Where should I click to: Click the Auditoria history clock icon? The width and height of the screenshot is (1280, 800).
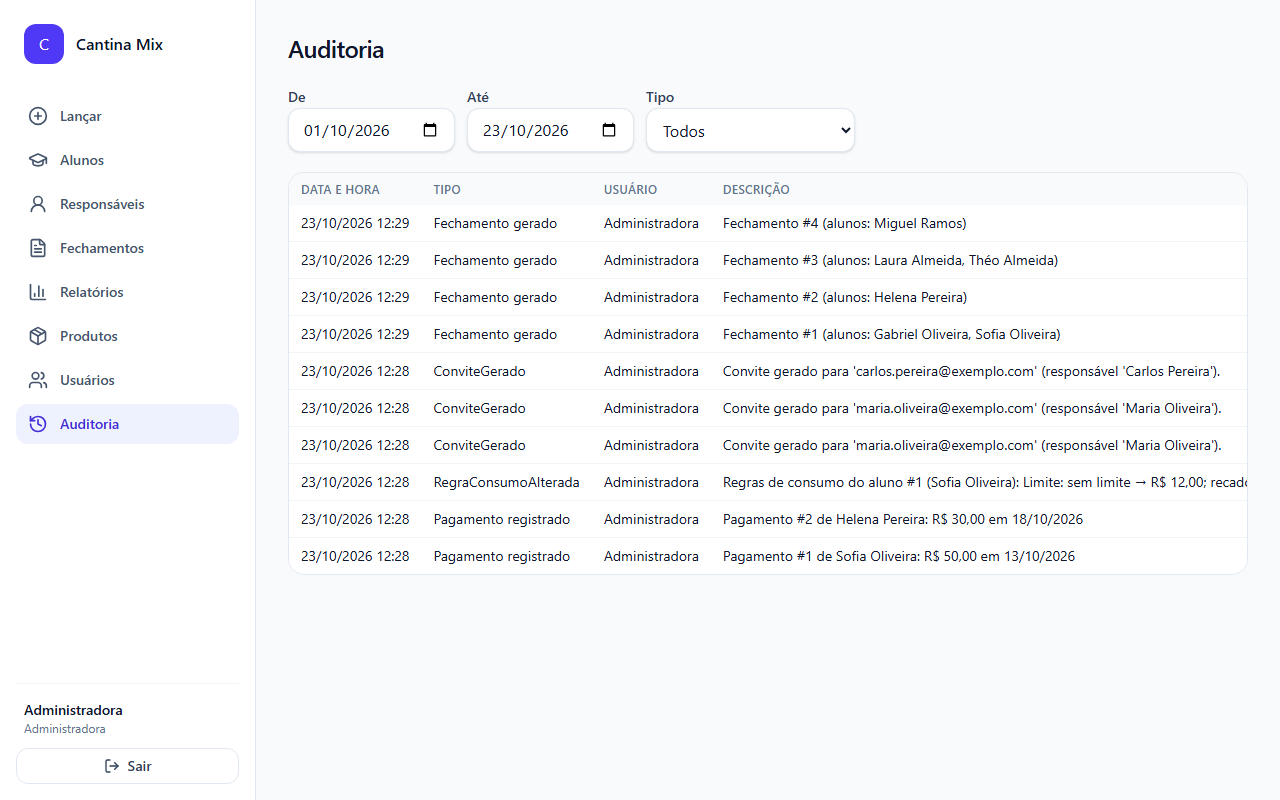pos(38,424)
